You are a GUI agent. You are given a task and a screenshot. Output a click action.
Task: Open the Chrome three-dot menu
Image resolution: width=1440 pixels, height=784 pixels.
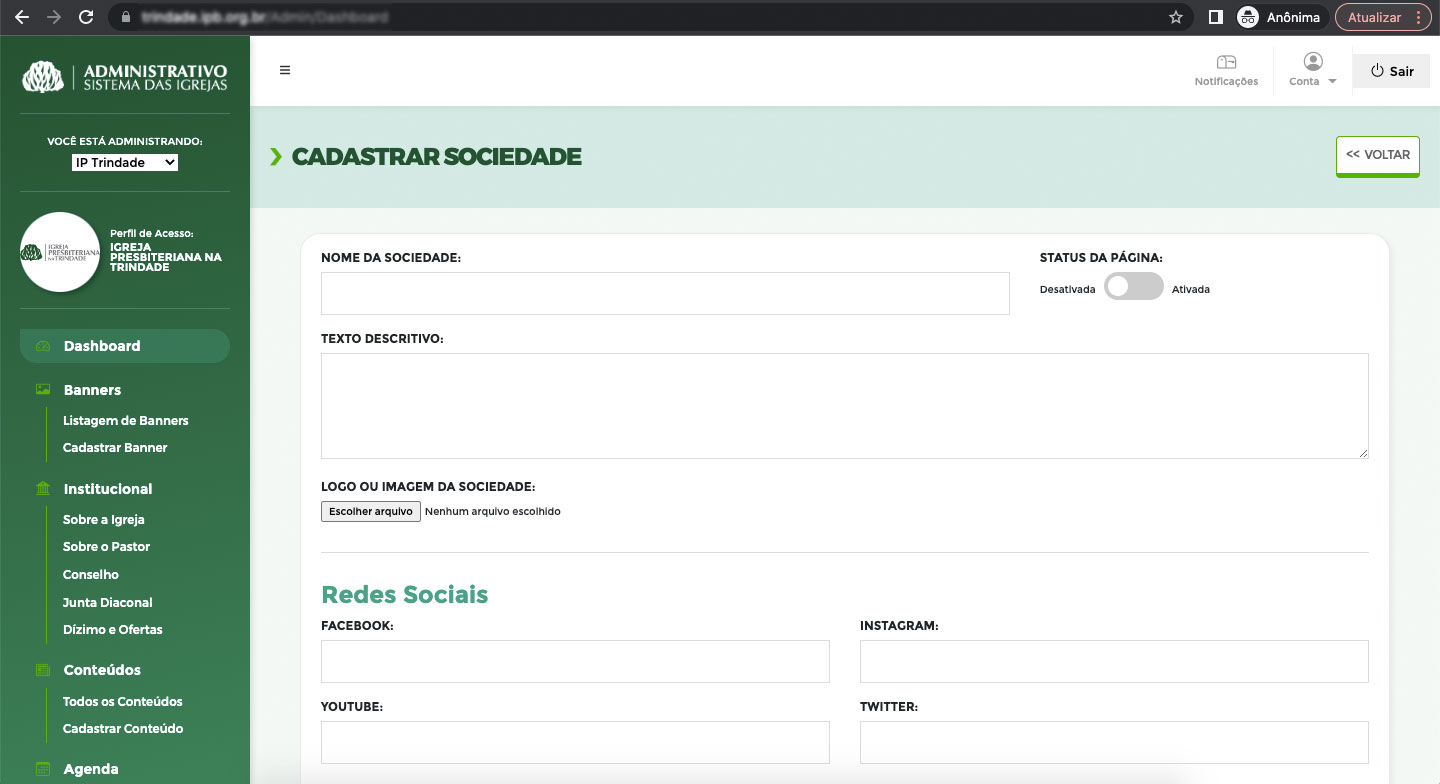click(x=1418, y=17)
